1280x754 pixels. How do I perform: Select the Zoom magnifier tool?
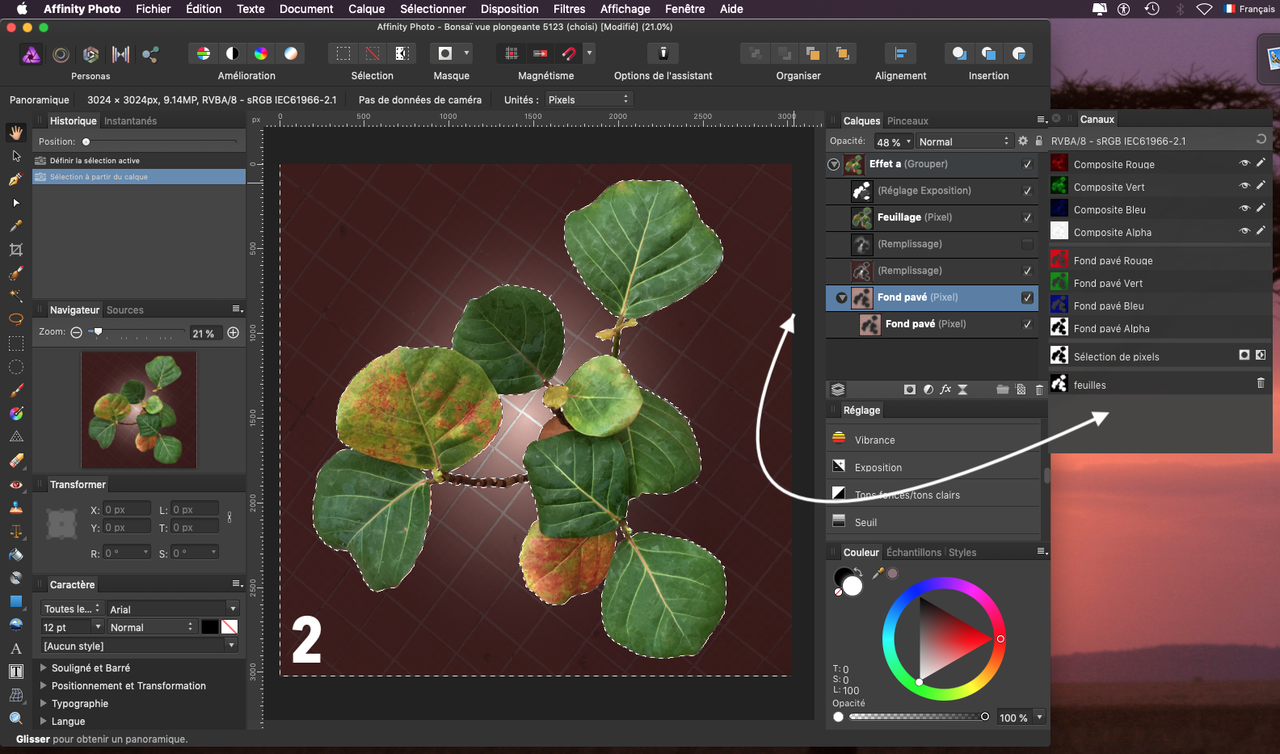[x=16, y=718]
